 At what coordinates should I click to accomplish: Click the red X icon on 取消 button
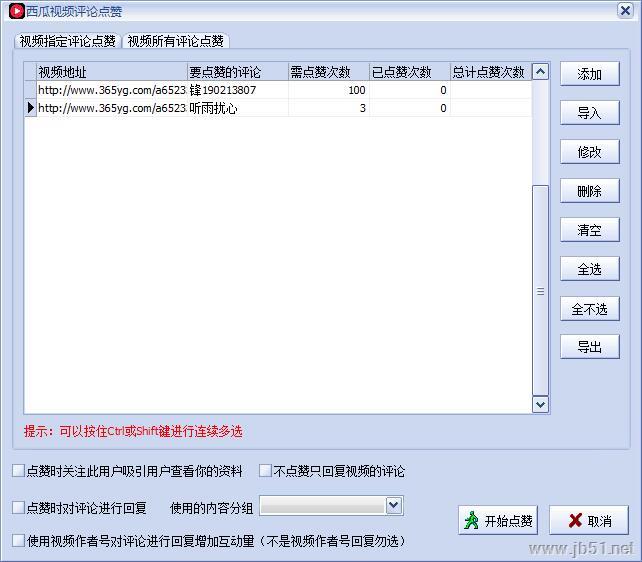(x=575, y=521)
